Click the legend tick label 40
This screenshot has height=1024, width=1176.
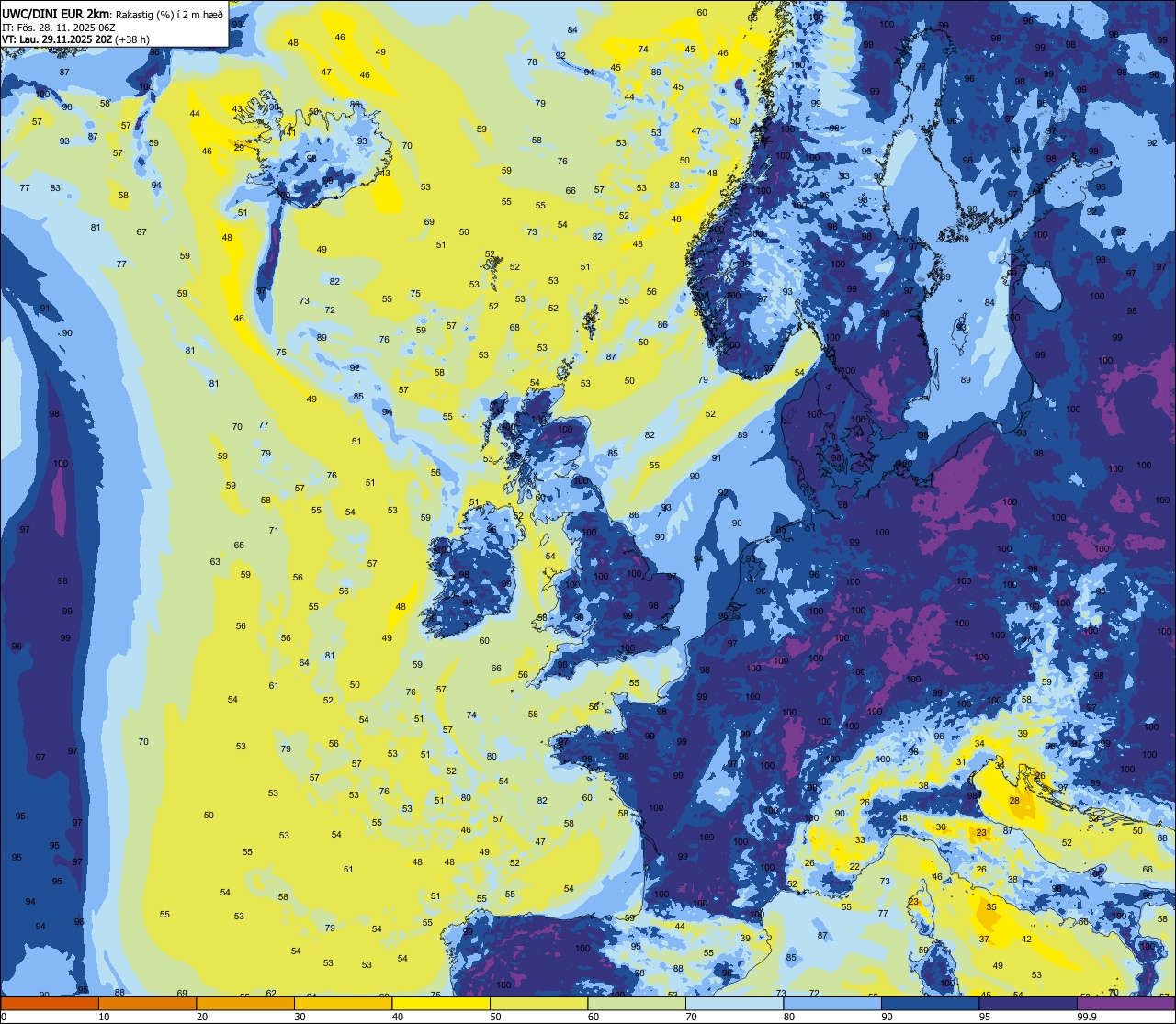pyautogui.click(x=397, y=1017)
